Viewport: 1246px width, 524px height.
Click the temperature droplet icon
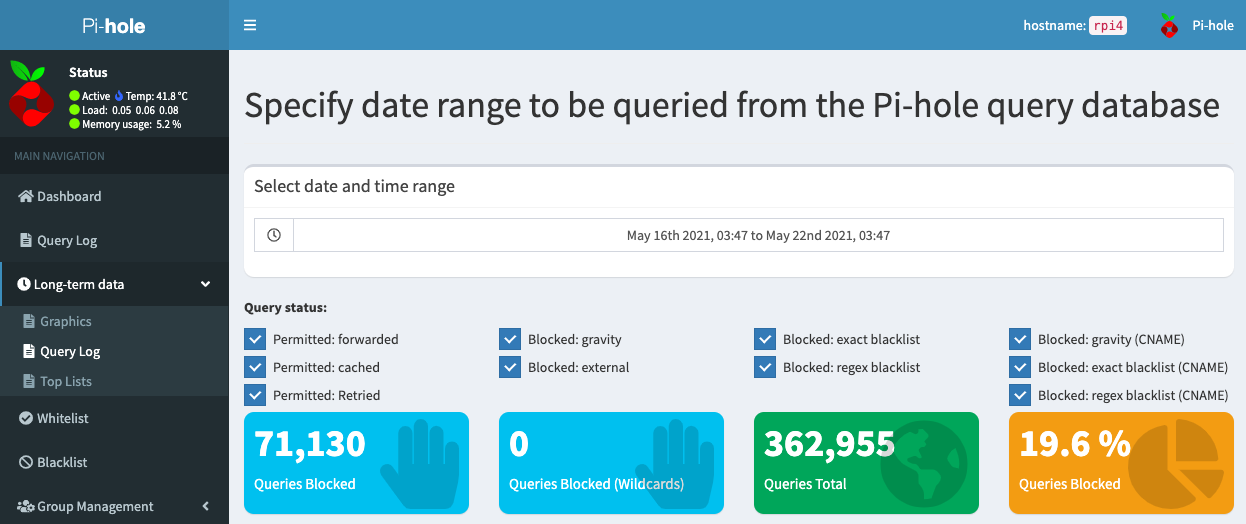118,96
